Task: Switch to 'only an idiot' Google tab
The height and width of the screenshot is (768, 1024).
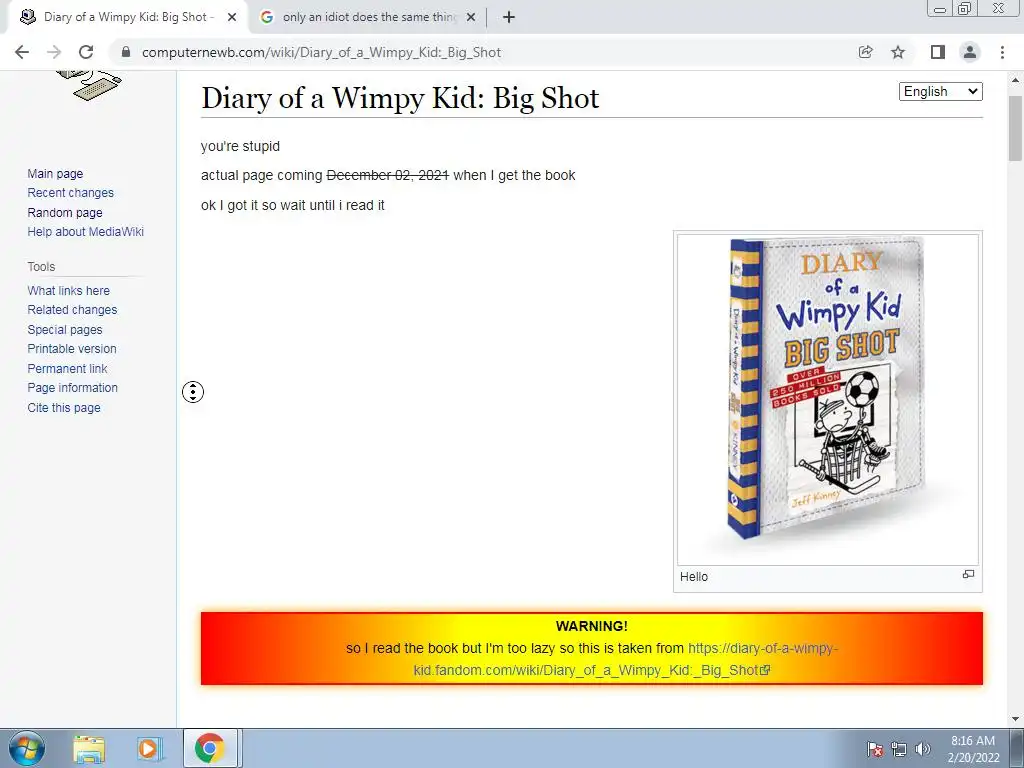Action: click(x=369, y=18)
